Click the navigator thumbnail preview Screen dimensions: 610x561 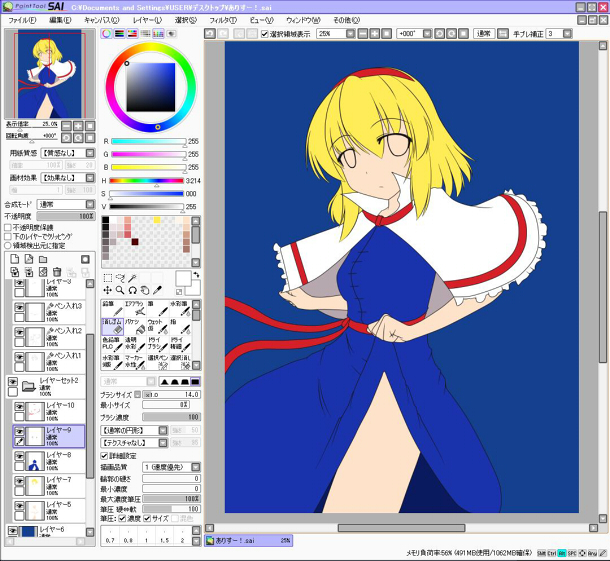tap(50, 74)
